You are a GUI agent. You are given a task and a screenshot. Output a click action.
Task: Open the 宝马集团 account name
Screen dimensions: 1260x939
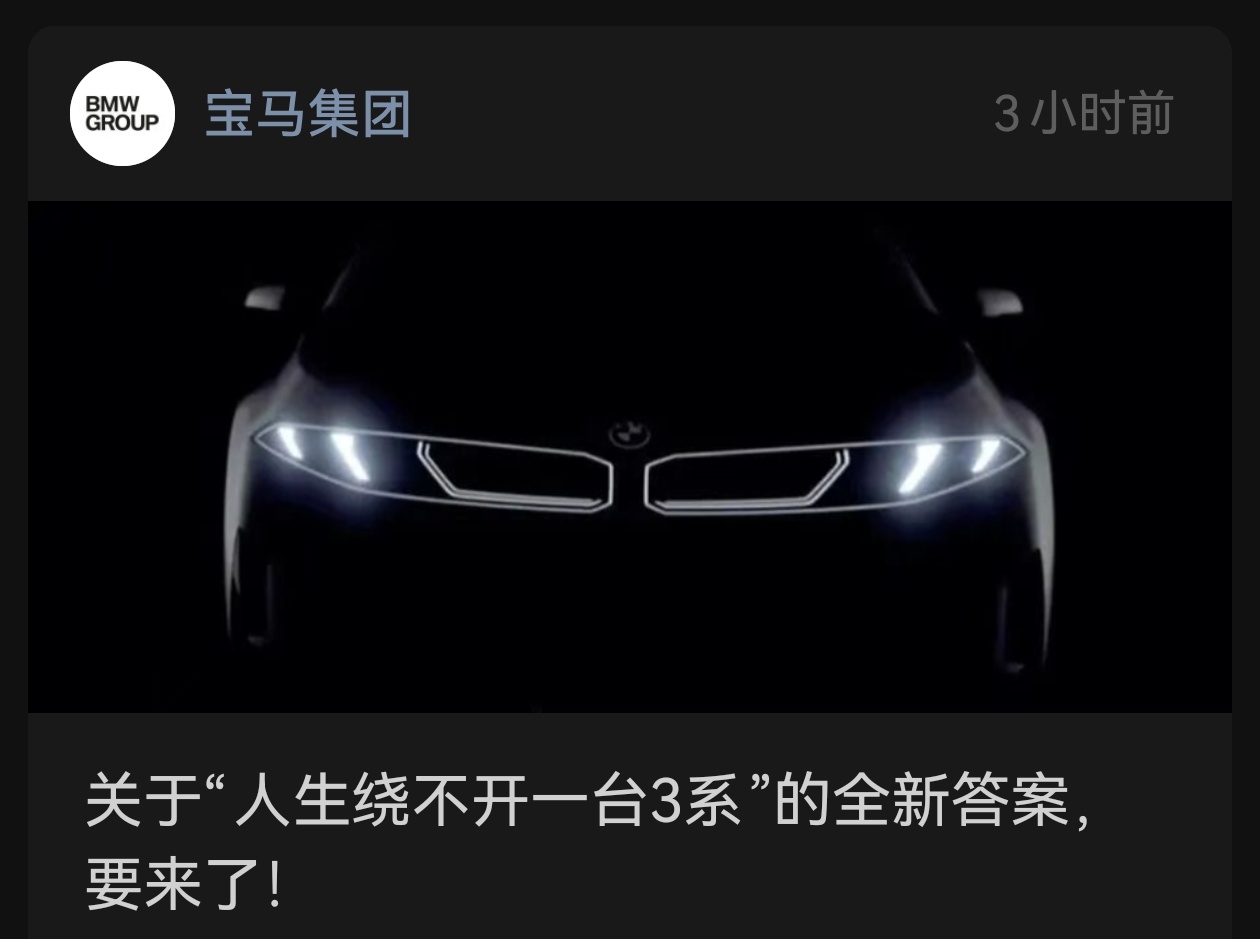[308, 114]
